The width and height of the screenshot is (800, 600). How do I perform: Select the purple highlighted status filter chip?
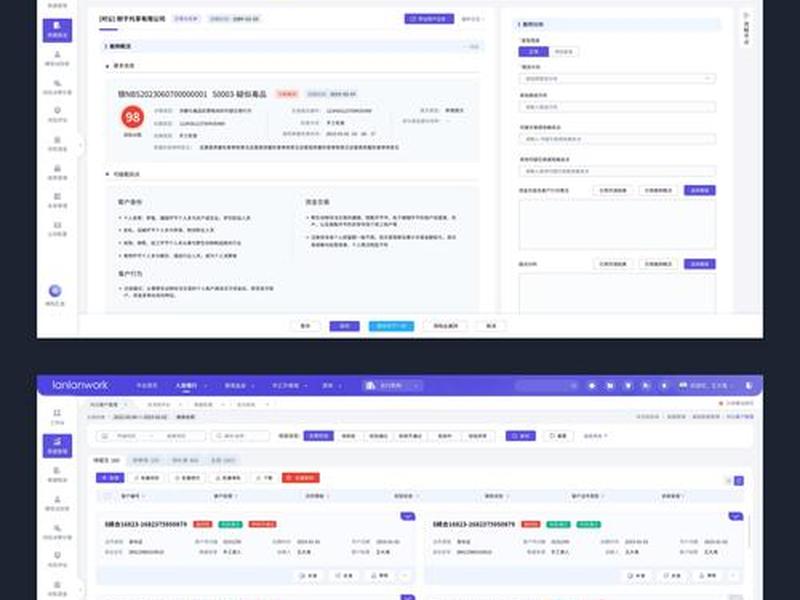click(x=318, y=436)
